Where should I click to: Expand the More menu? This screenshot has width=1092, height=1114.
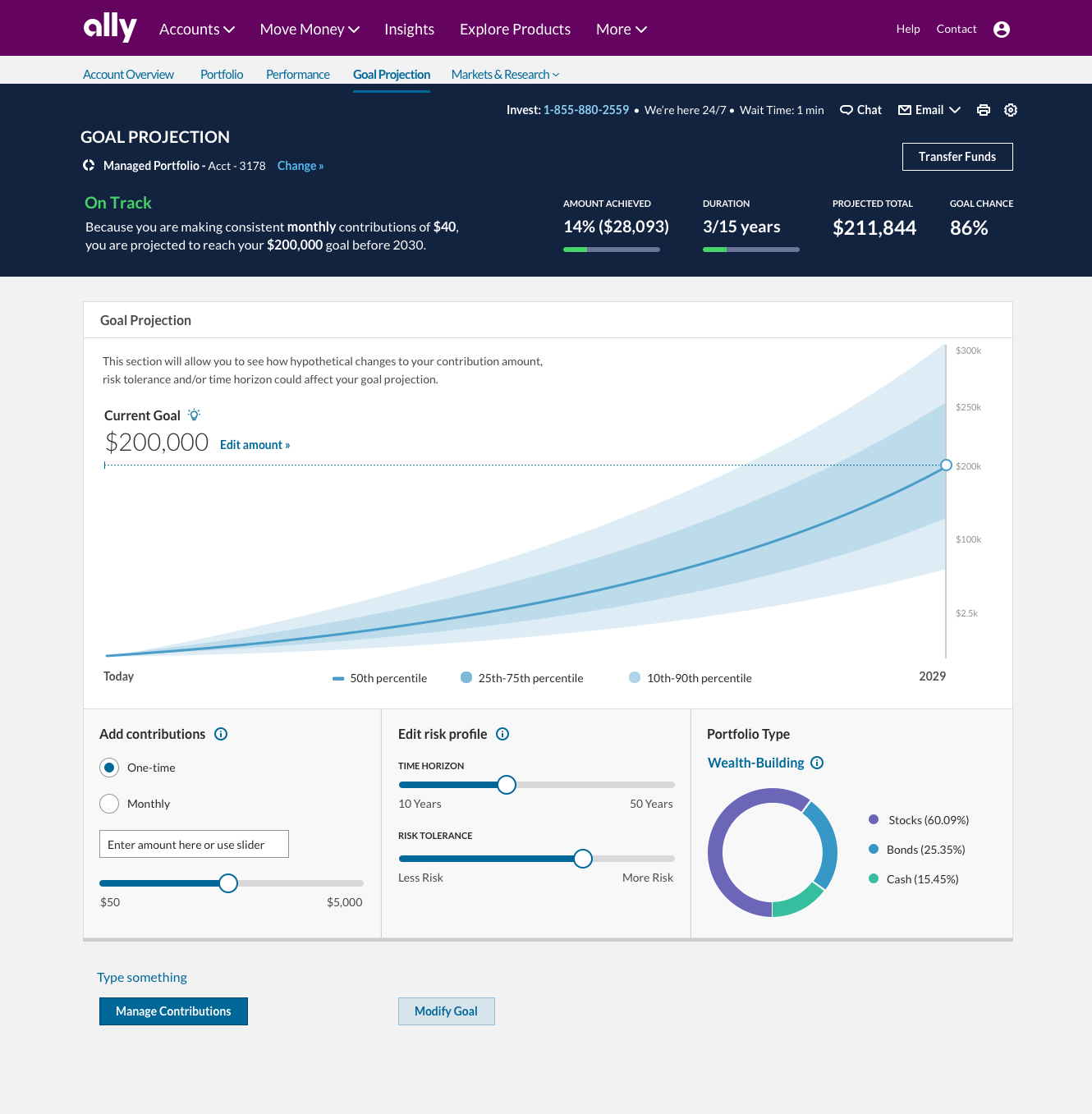tap(622, 30)
